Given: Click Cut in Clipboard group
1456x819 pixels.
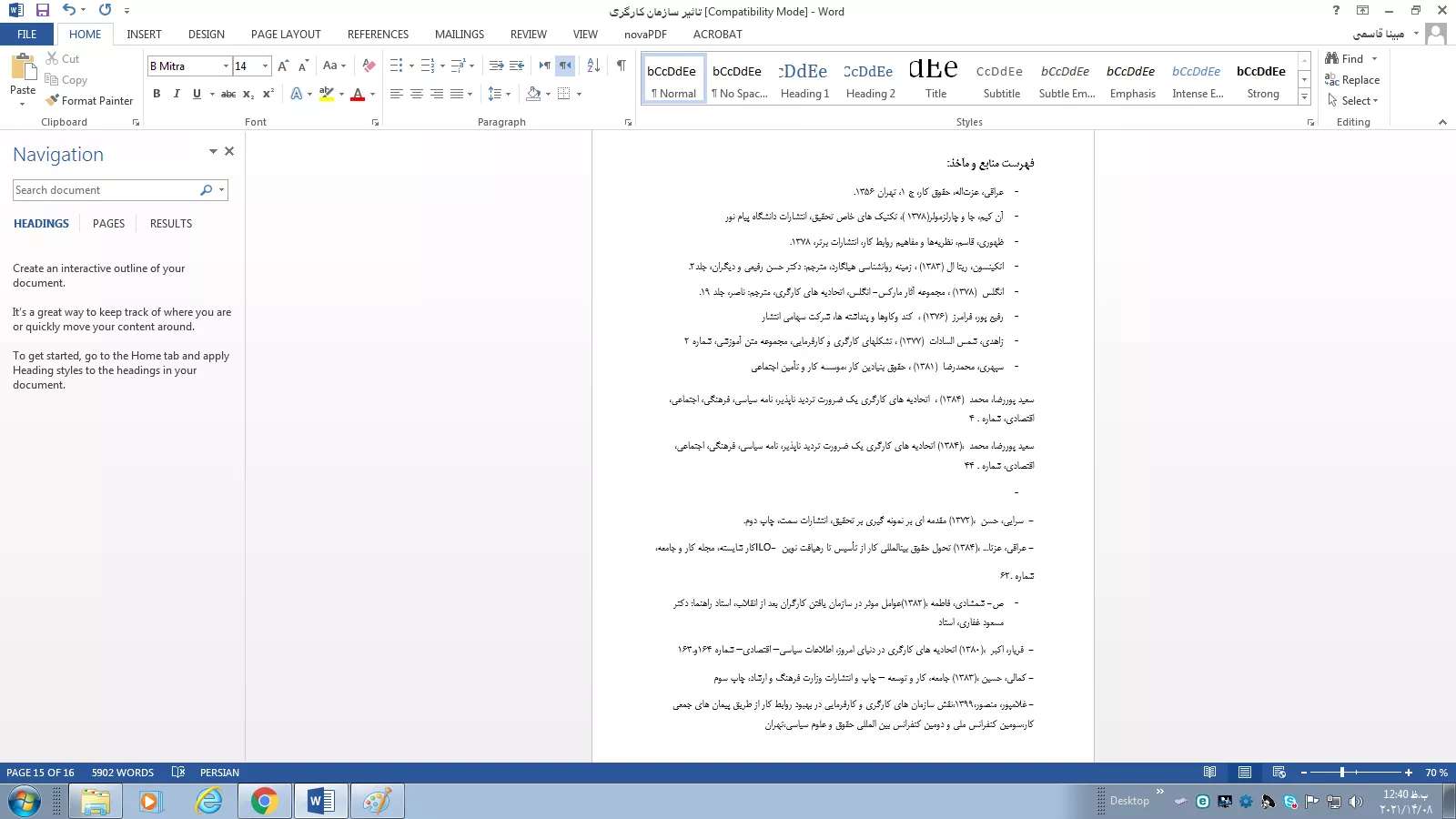Looking at the screenshot, I should 63,59.
